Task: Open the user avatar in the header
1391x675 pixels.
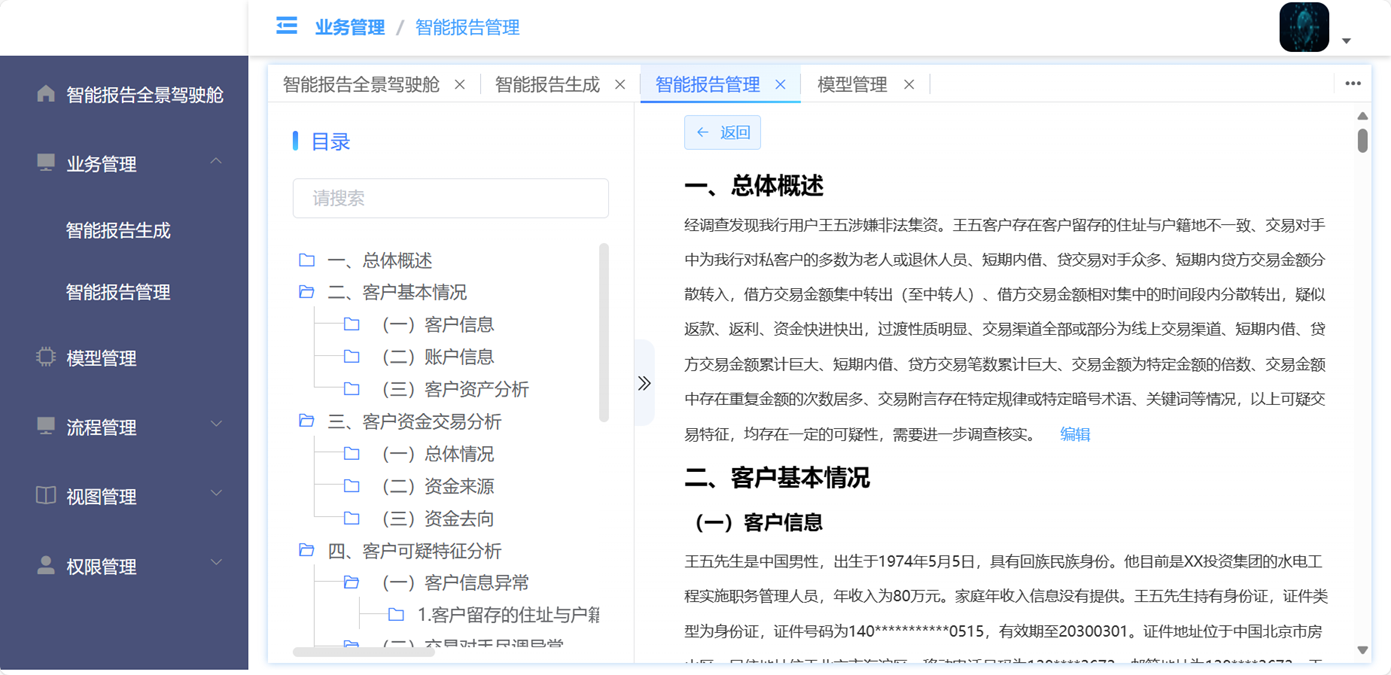Action: tap(1304, 27)
